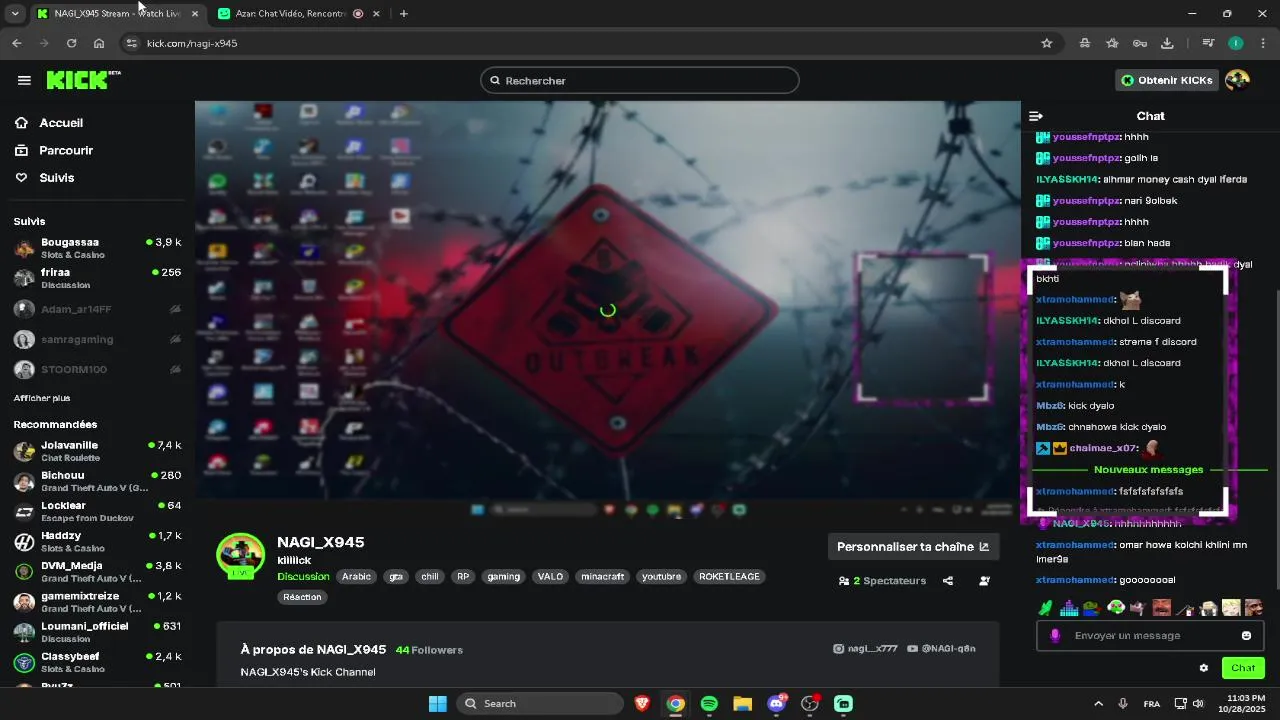Click the Arabic tag
The image size is (1280, 720).
tap(356, 577)
